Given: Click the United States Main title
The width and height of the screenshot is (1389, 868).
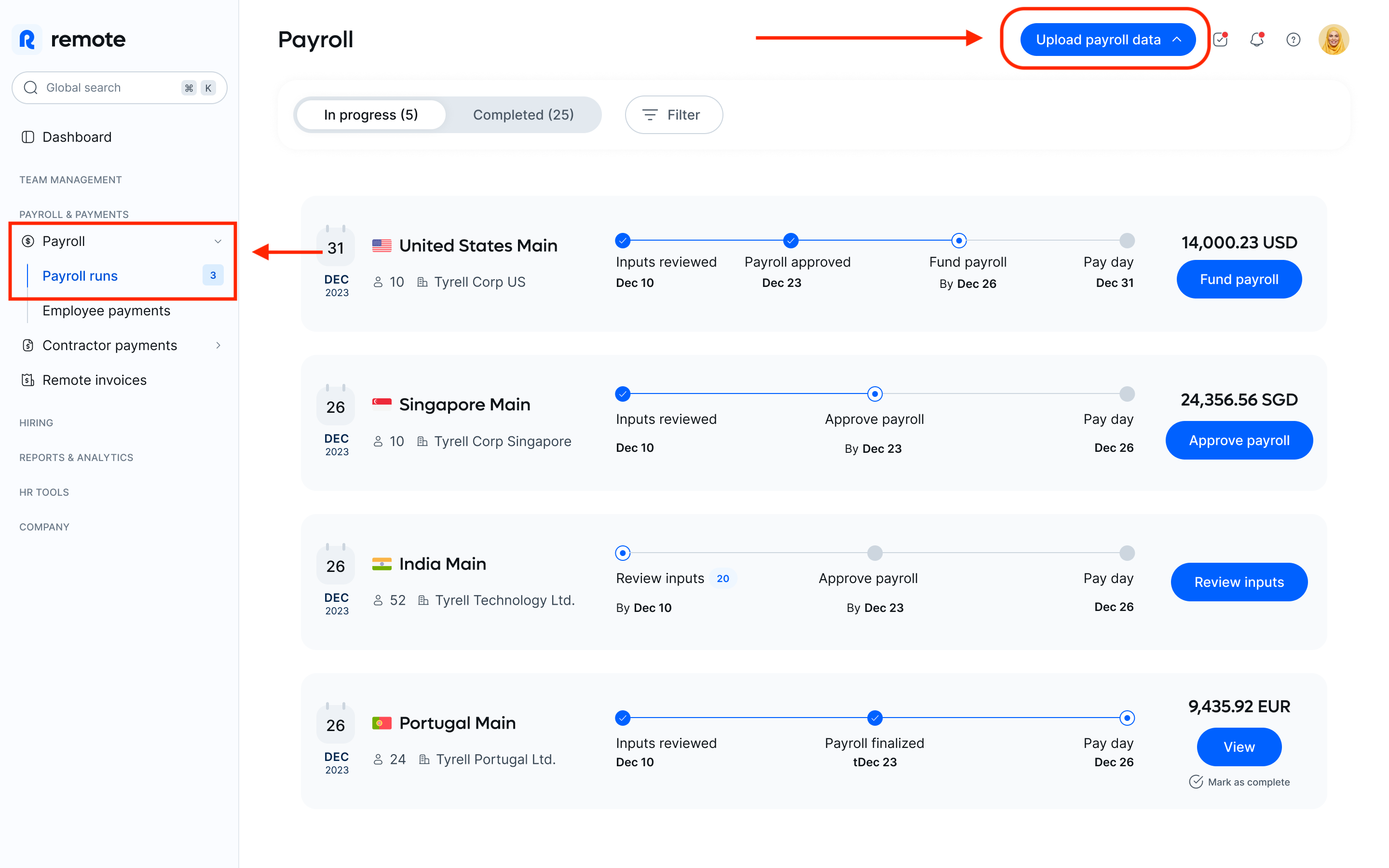Looking at the screenshot, I should (x=478, y=246).
